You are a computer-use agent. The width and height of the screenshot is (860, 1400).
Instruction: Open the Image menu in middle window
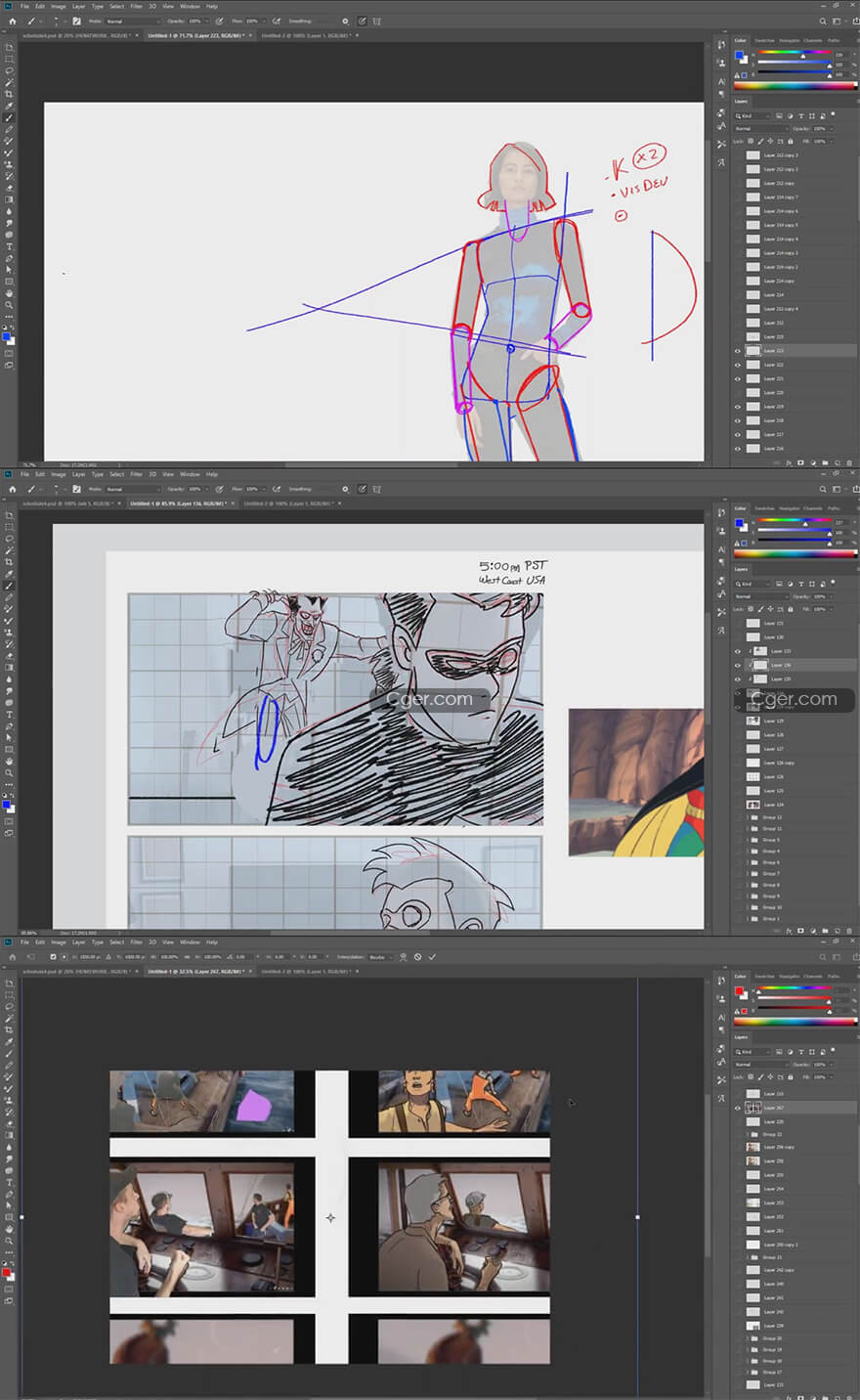59,474
